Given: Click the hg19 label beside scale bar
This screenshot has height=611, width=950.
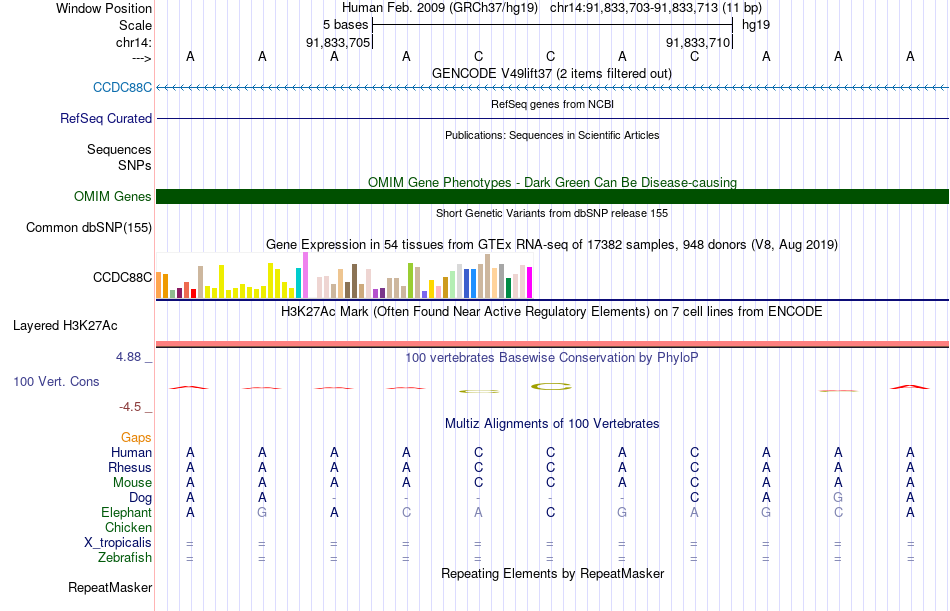Looking at the screenshot, I should (x=756, y=25).
